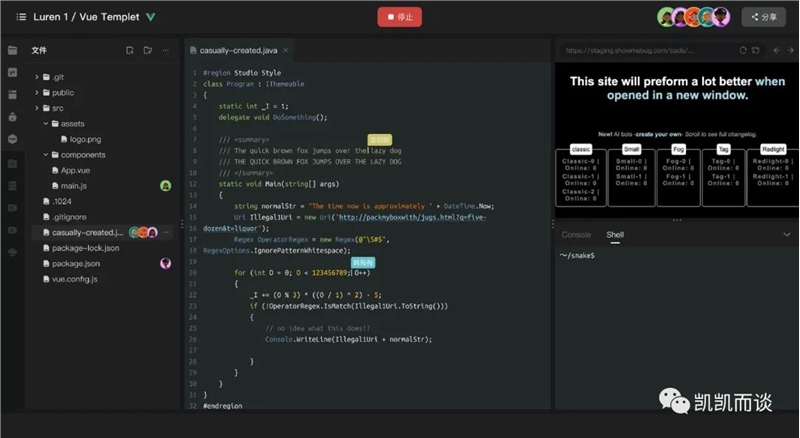
Task: Open preview in a new window icon
Action: (756, 50)
